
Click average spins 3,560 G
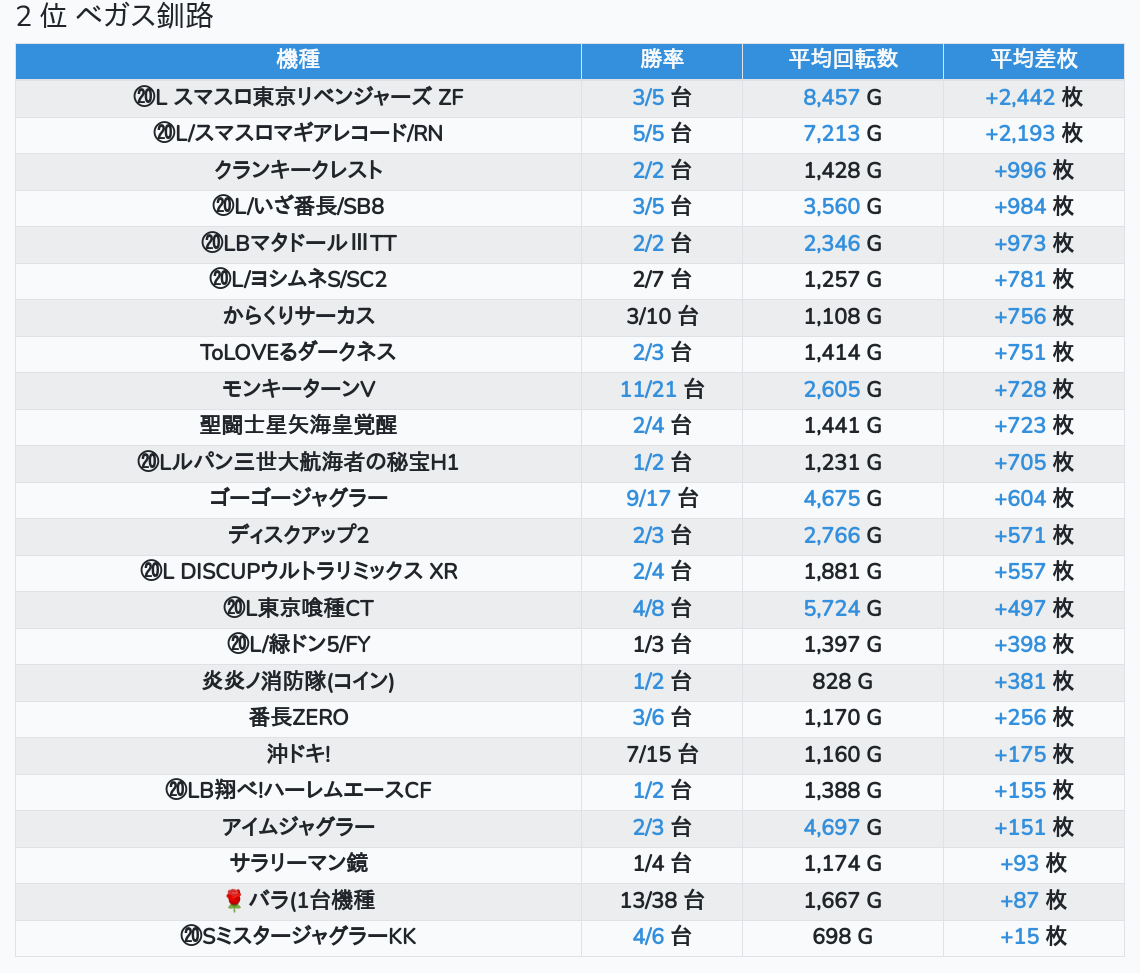[843, 207]
